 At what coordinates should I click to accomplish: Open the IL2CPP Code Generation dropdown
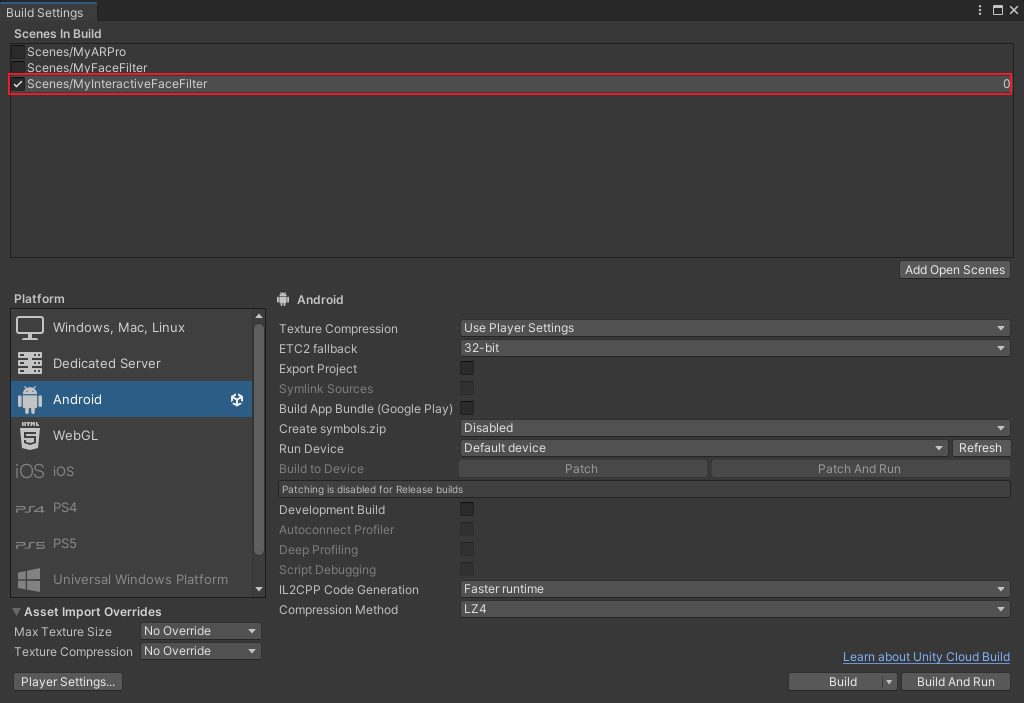pyautogui.click(x=735, y=589)
